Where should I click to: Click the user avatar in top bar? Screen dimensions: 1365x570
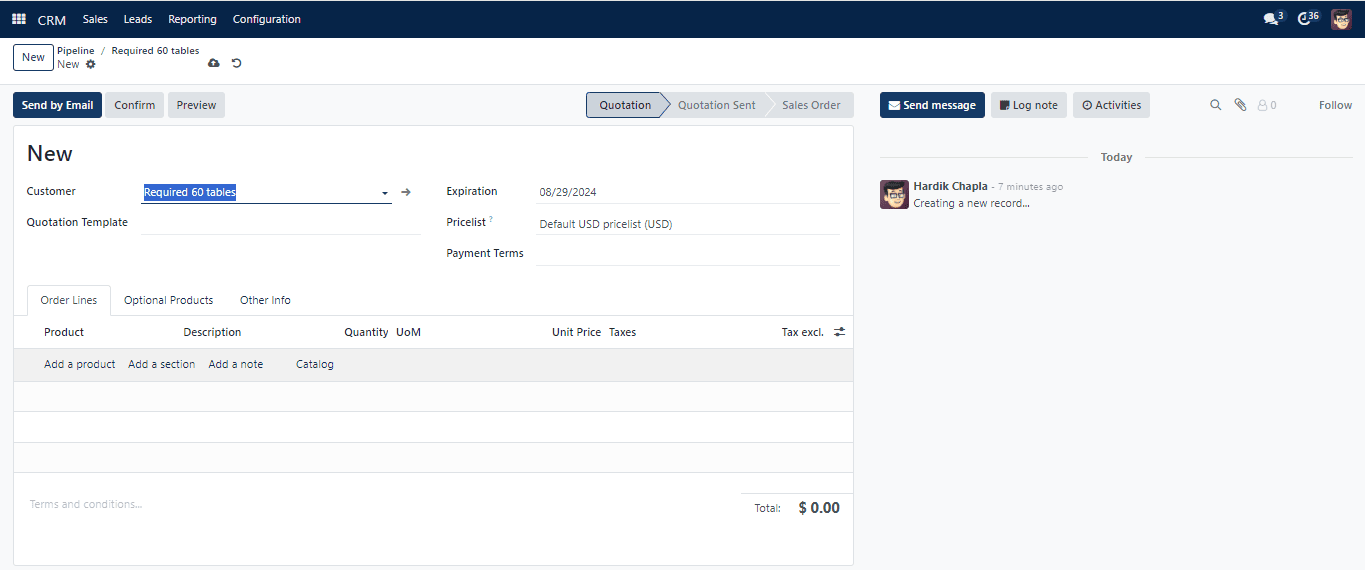pos(1341,19)
